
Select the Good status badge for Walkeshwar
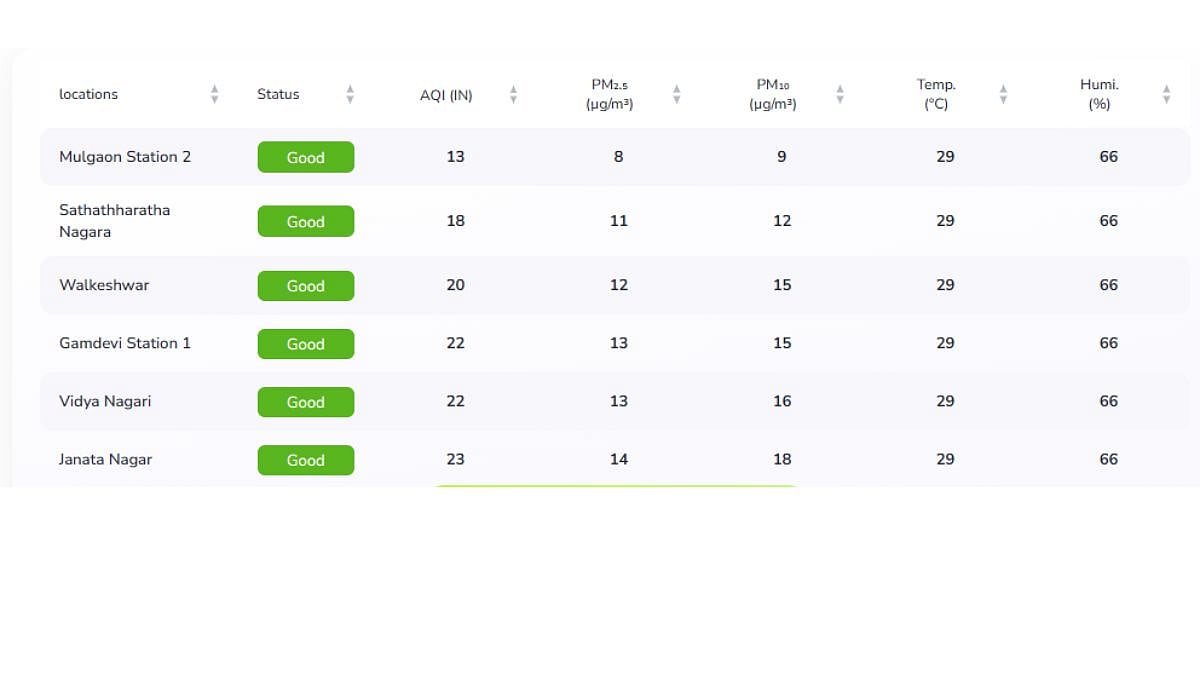coord(306,286)
